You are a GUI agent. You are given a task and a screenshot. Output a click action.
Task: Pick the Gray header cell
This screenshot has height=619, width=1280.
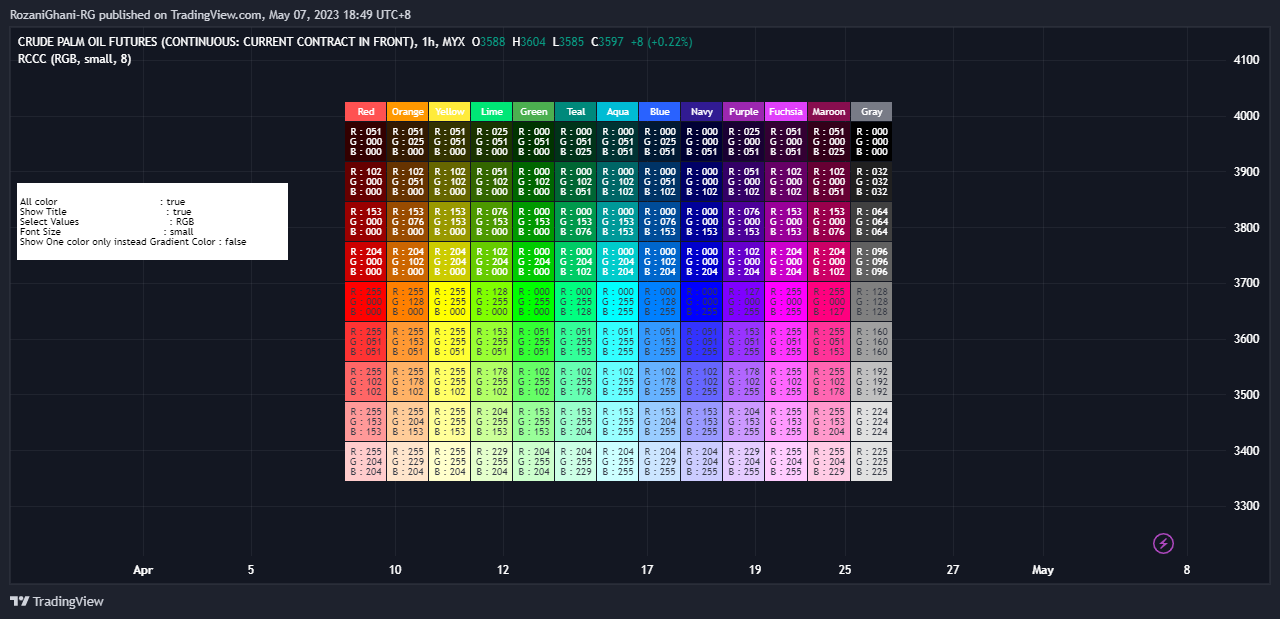[x=871, y=112]
